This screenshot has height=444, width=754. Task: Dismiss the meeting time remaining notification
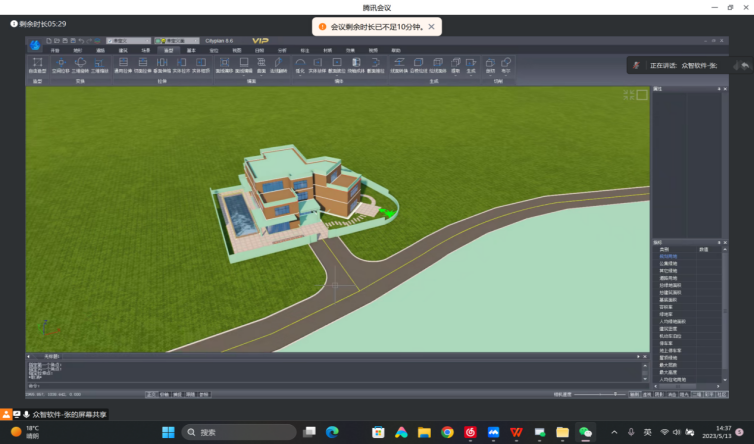pos(431,27)
